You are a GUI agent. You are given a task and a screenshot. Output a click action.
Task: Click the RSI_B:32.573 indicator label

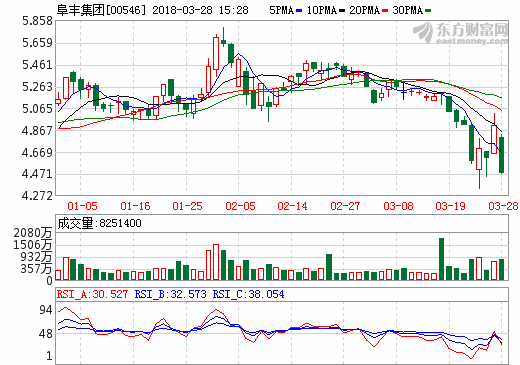pos(170,294)
